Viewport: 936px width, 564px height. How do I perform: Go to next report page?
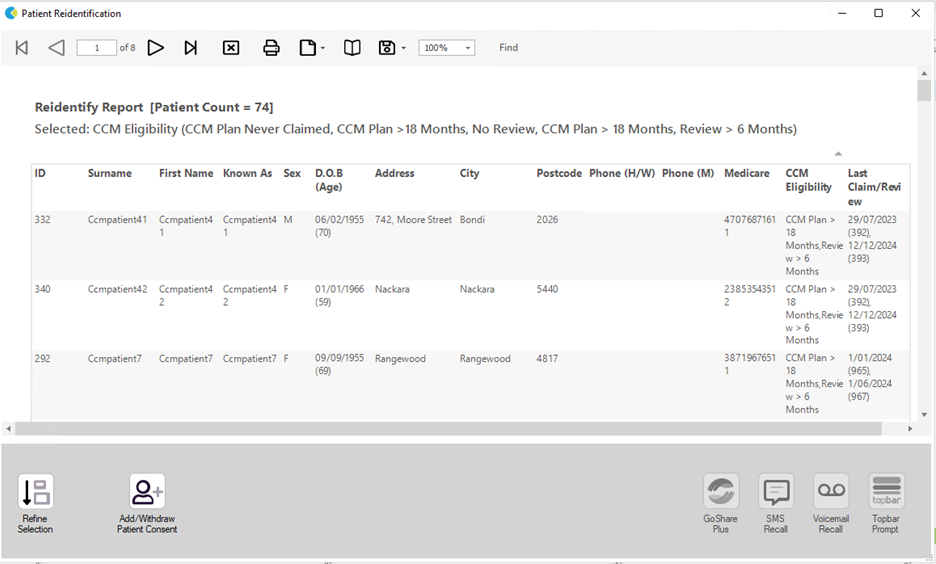point(155,48)
